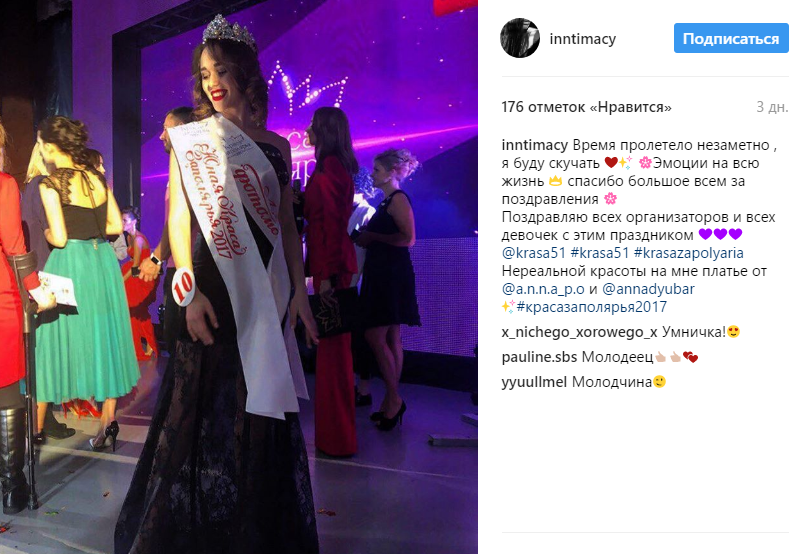Click the Подписаться follow button
The height and width of the screenshot is (554, 807).
click(x=731, y=38)
